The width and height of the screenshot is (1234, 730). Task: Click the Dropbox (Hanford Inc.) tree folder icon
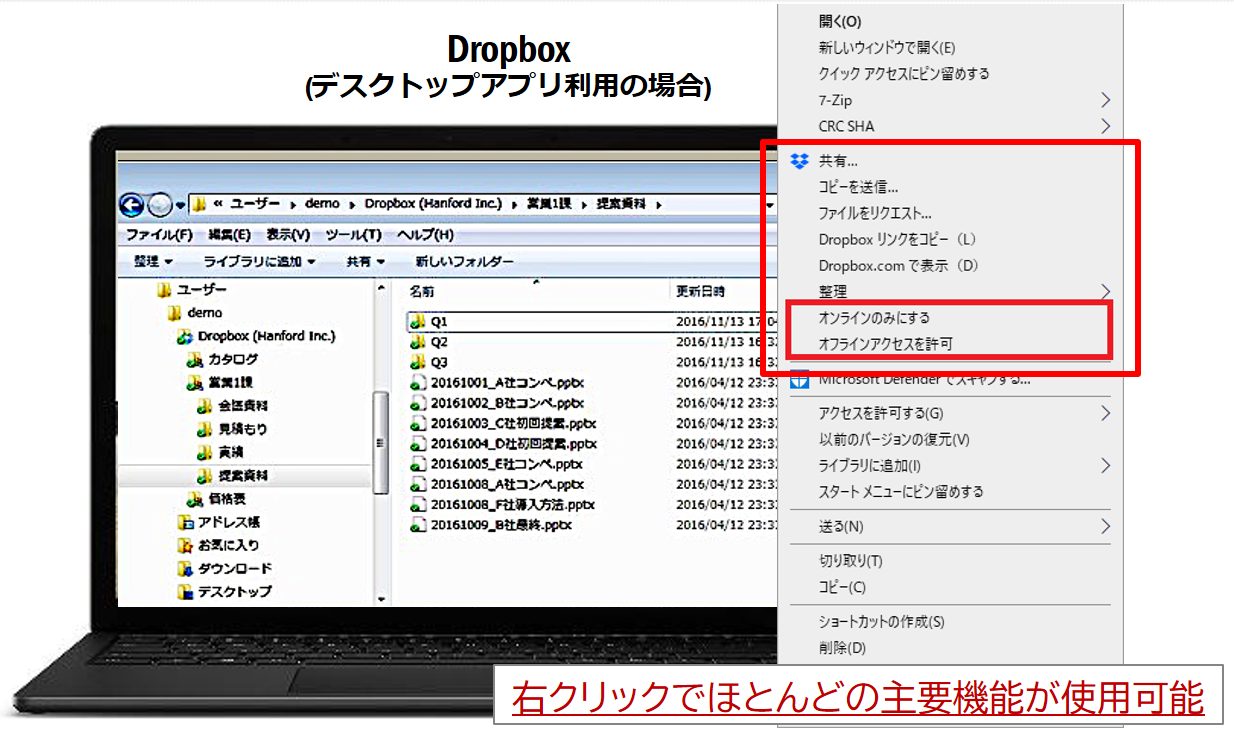click(185, 337)
